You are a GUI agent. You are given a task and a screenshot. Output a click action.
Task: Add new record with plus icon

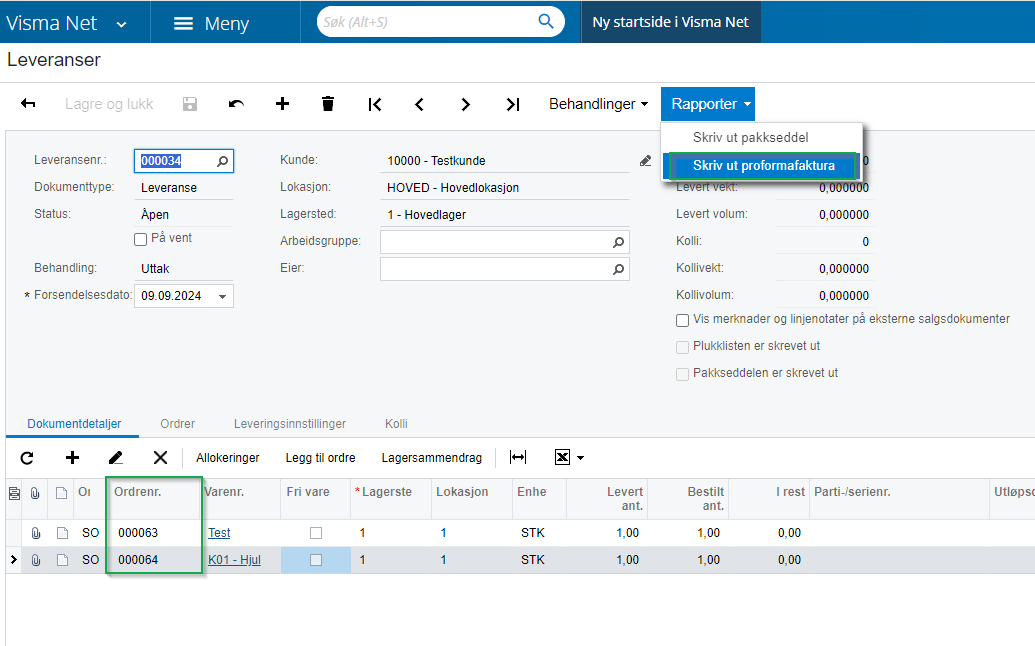pyautogui.click(x=282, y=104)
